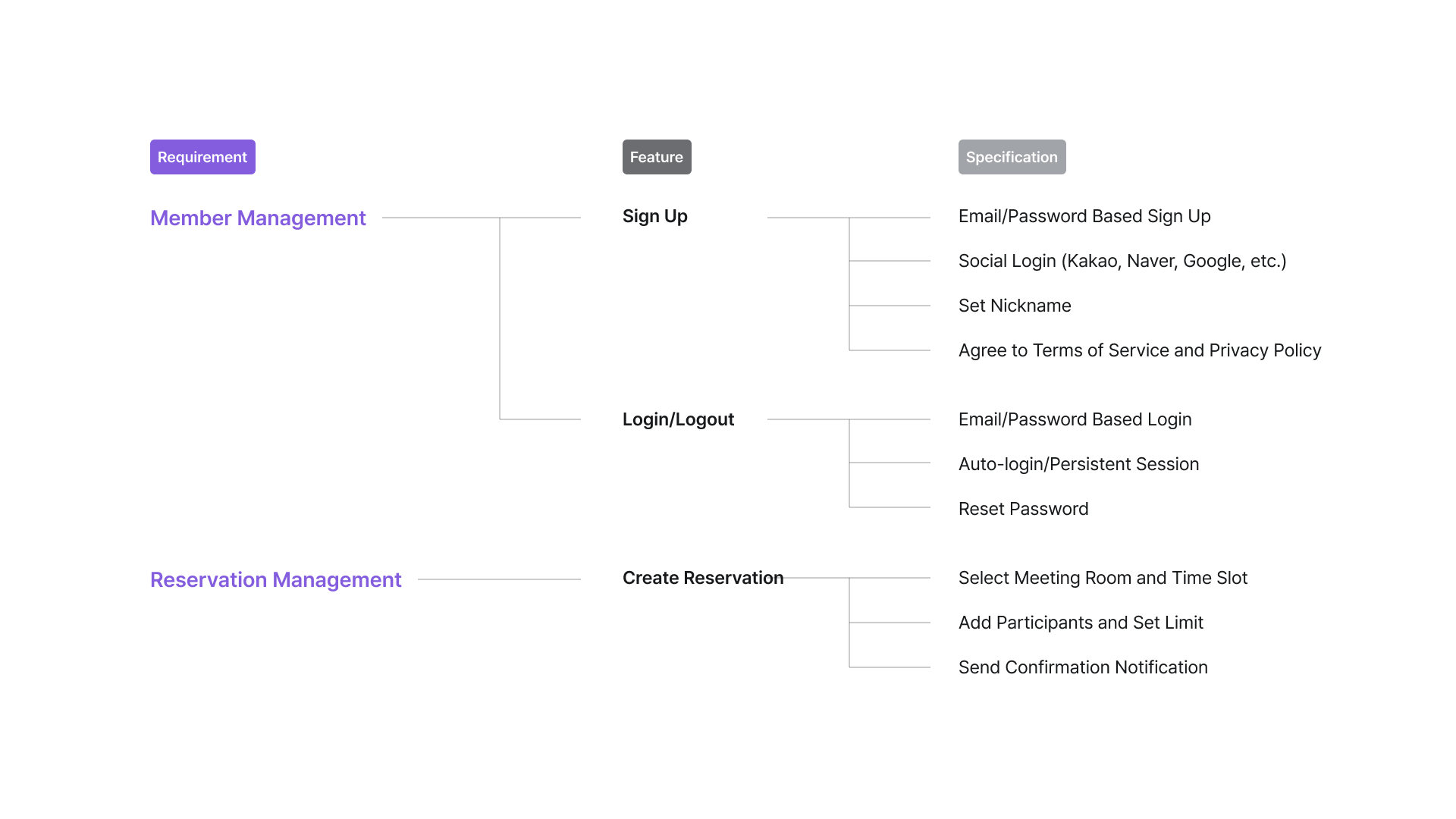Click the purple Requirement badge

pyautogui.click(x=202, y=157)
